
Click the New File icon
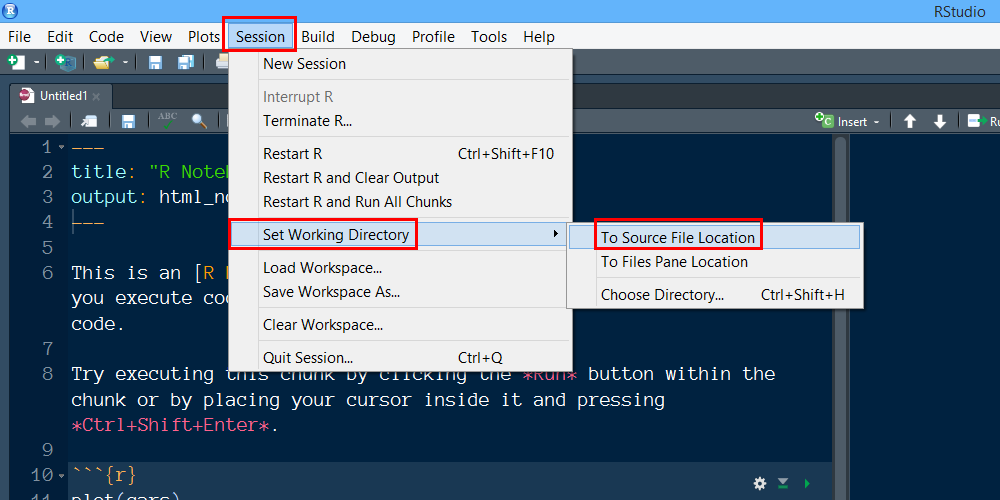[x=16, y=62]
